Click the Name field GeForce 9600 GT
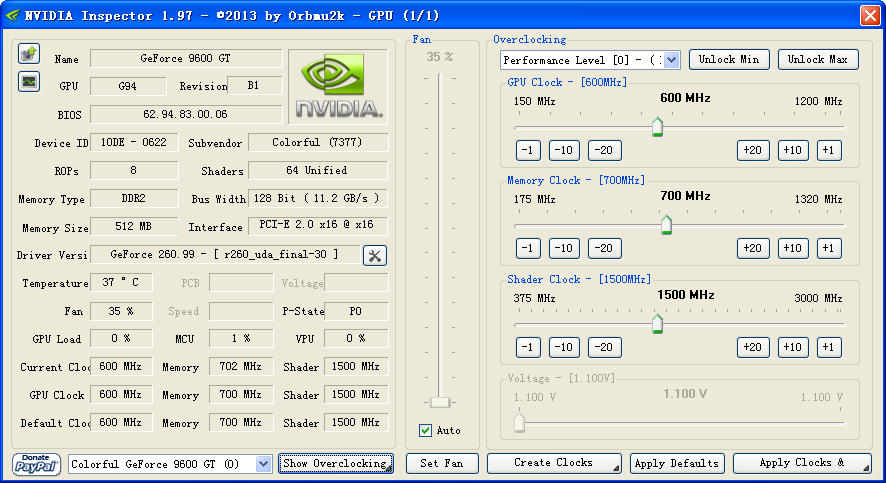886x483 pixels. [x=186, y=58]
